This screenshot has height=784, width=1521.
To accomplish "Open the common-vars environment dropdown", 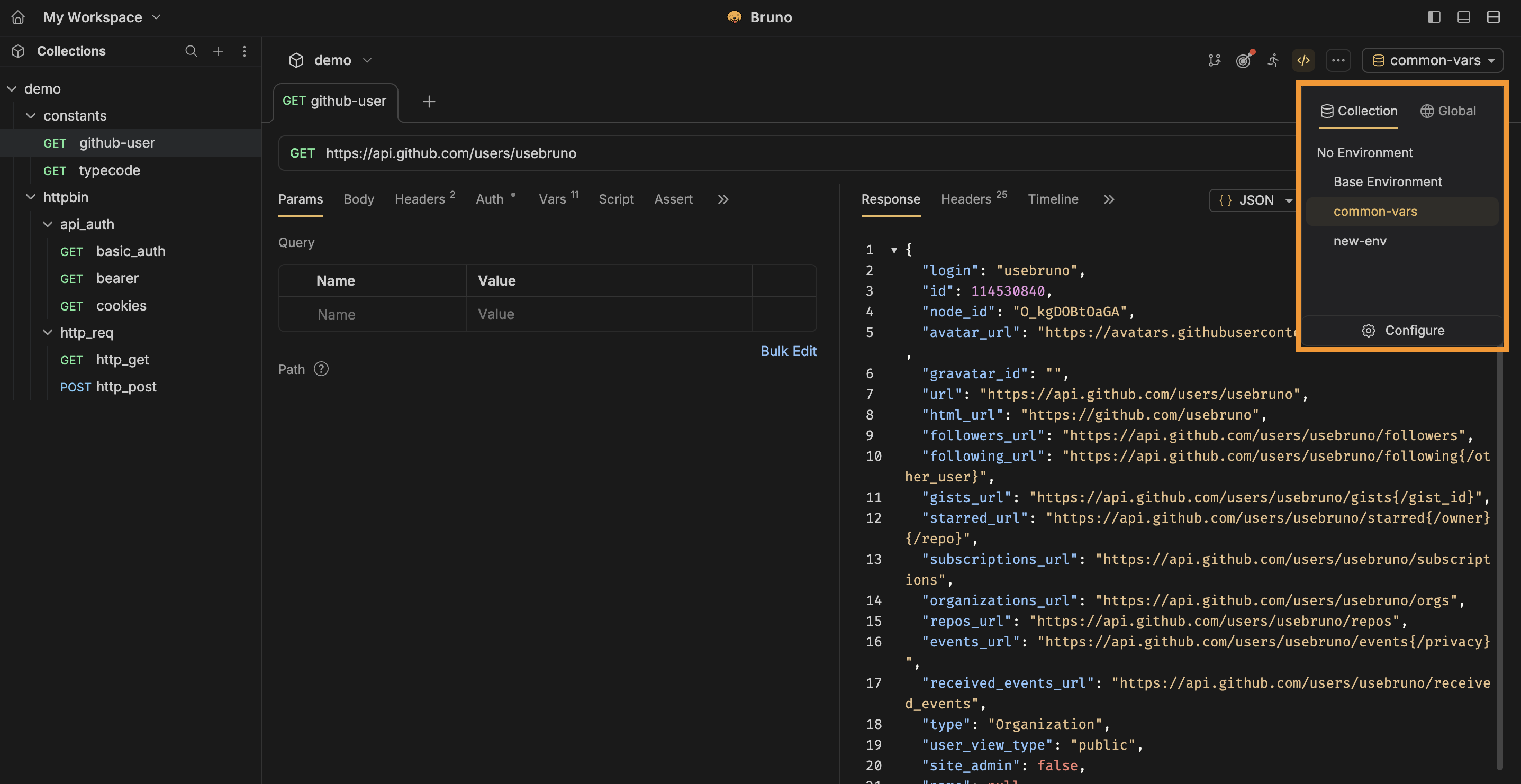I will [1433, 60].
